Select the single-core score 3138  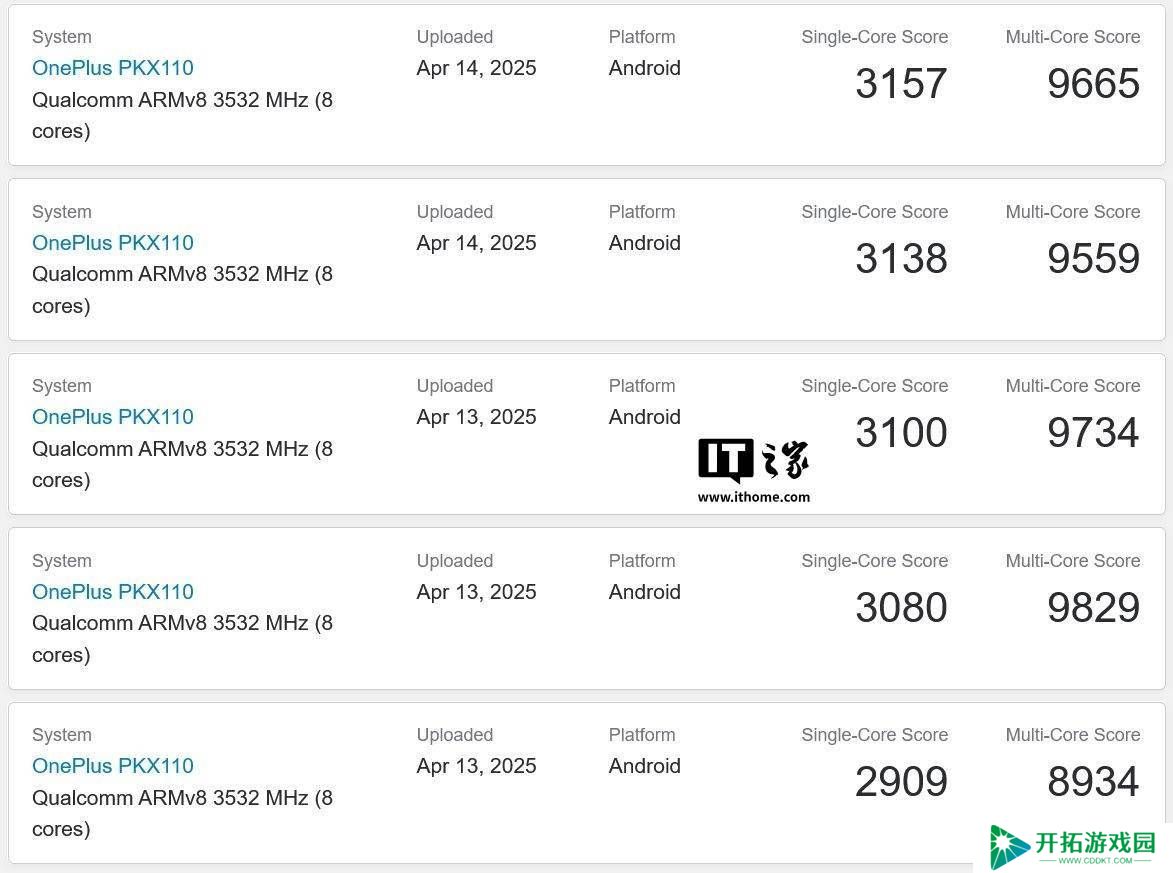click(x=901, y=258)
